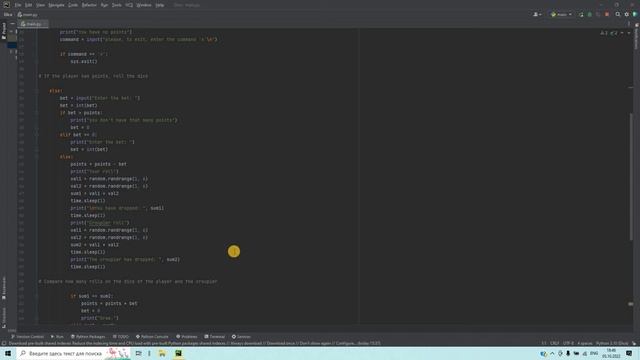Image resolution: width=640 pixels, height=360 pixels.
Task: Click the ENG language indicator
Action: pyautogui.click(x=594, y=353)
